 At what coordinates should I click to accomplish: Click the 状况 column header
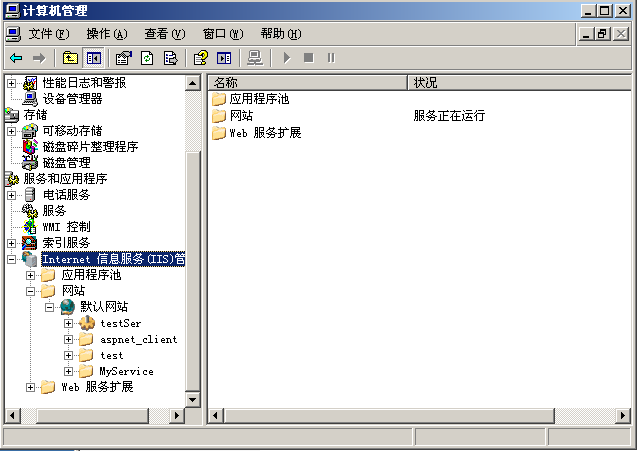(519, 82)
